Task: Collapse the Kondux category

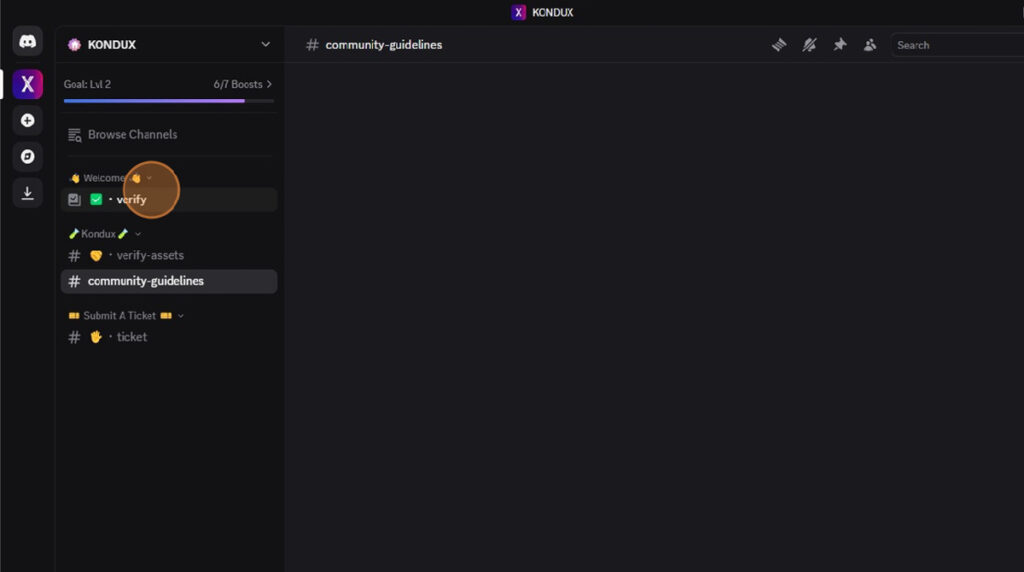Action: [x=104, y=234]
